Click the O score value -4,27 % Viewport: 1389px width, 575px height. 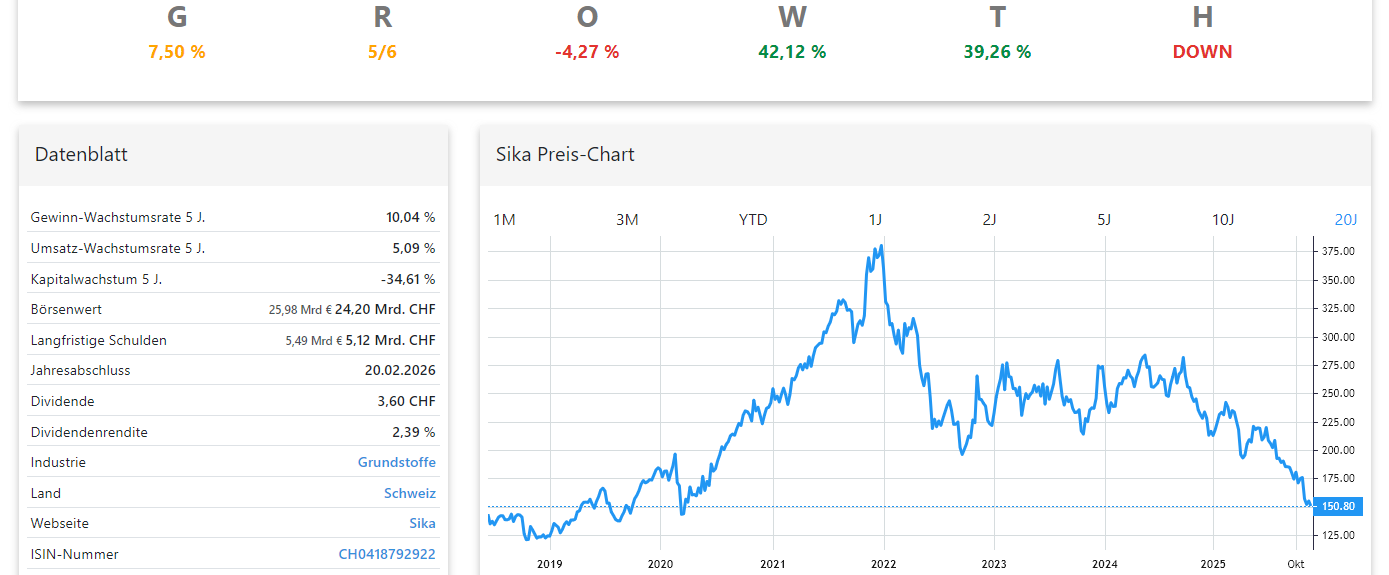click(x=587, y=52)
